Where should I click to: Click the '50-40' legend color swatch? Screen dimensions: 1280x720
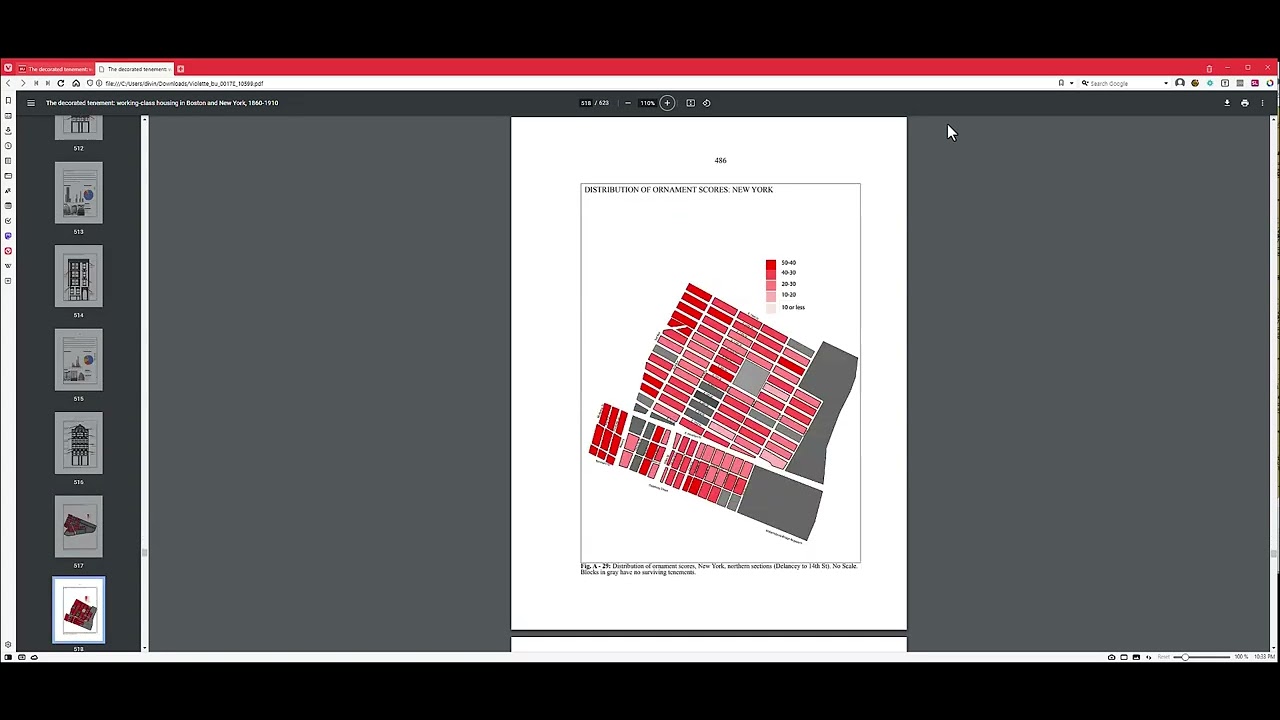pyautogui.click(x=770, y=264)
